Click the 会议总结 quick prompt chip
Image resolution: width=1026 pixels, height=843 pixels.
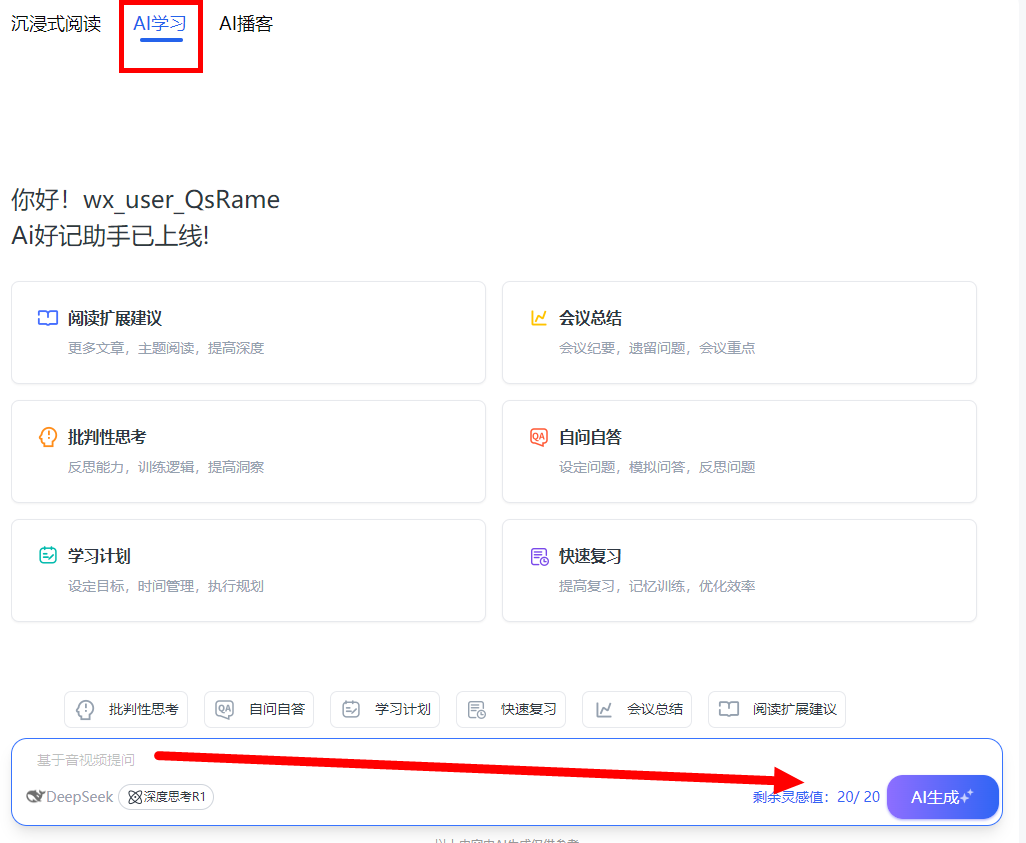(643, 709)
